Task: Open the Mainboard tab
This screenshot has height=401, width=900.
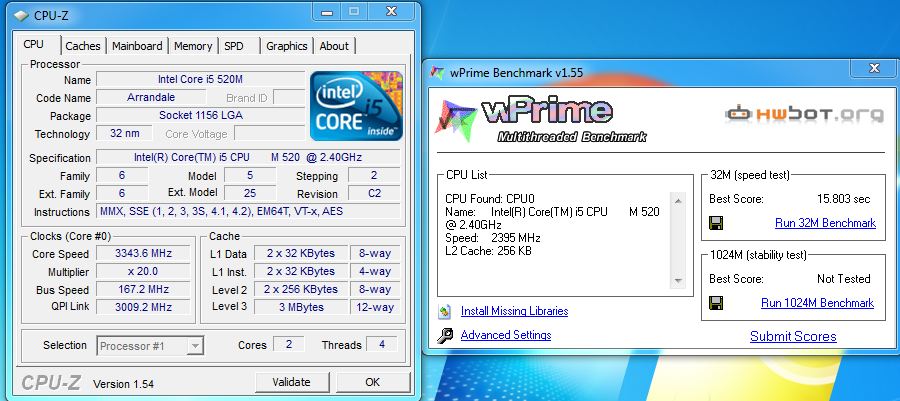Action: coord(137,46)
